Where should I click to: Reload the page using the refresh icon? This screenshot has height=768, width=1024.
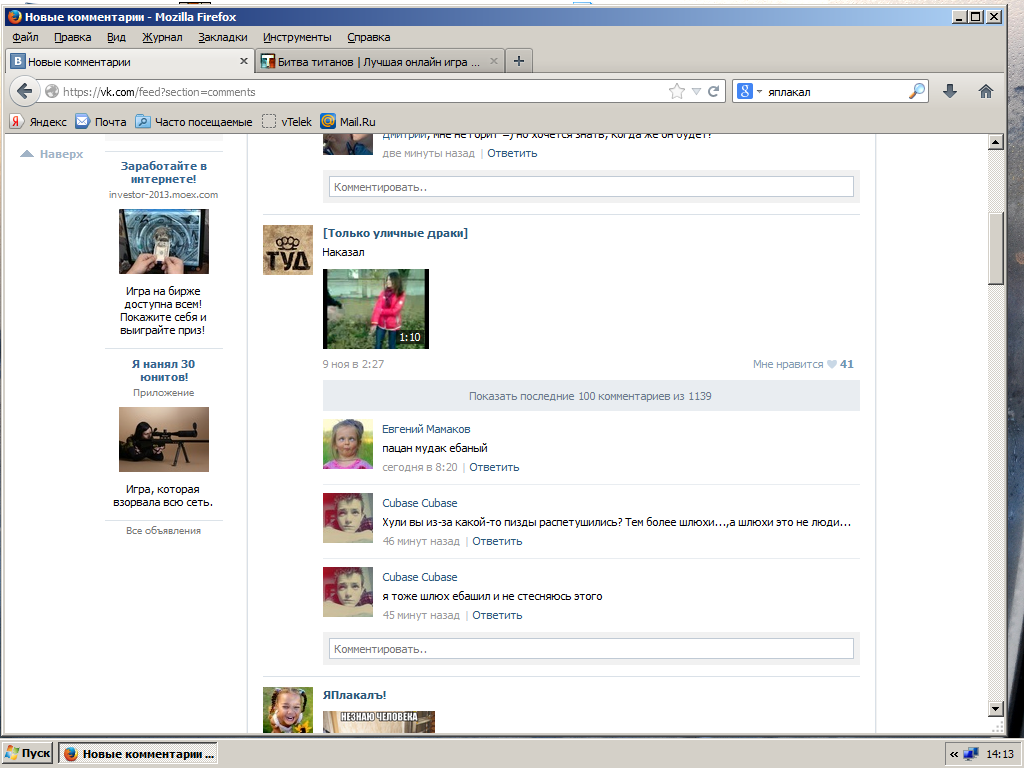(714, 91)
